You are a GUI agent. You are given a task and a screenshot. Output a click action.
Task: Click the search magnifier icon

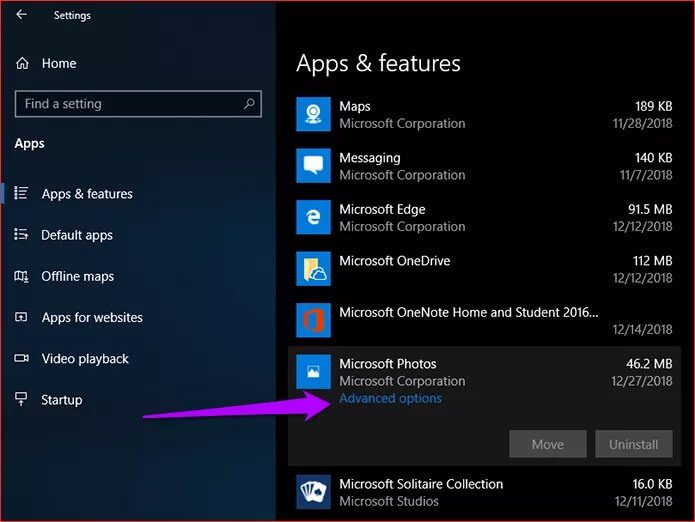249,104
